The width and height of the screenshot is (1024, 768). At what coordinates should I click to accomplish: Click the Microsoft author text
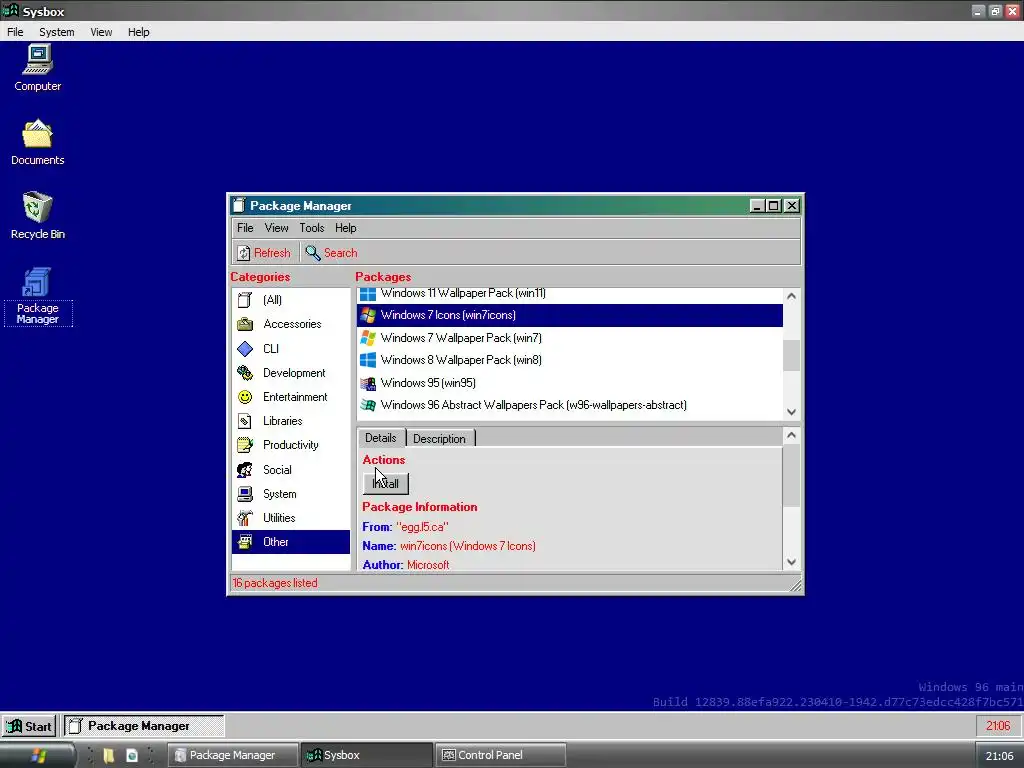point(428,565)
